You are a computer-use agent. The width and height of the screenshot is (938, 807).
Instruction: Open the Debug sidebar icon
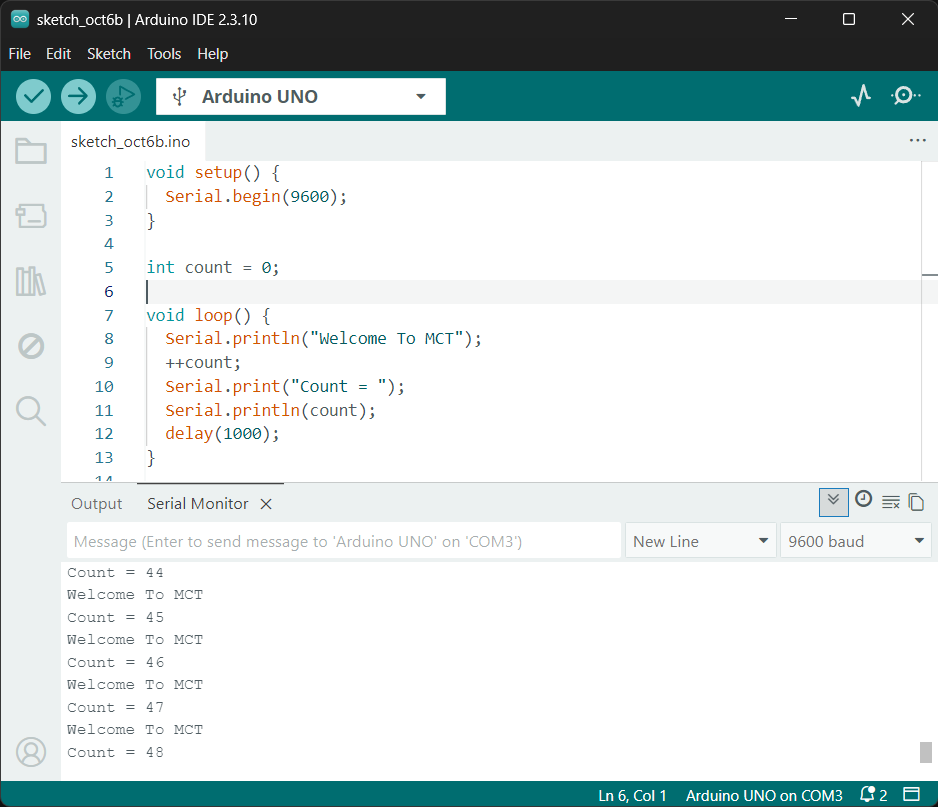(x=31, y=346)
